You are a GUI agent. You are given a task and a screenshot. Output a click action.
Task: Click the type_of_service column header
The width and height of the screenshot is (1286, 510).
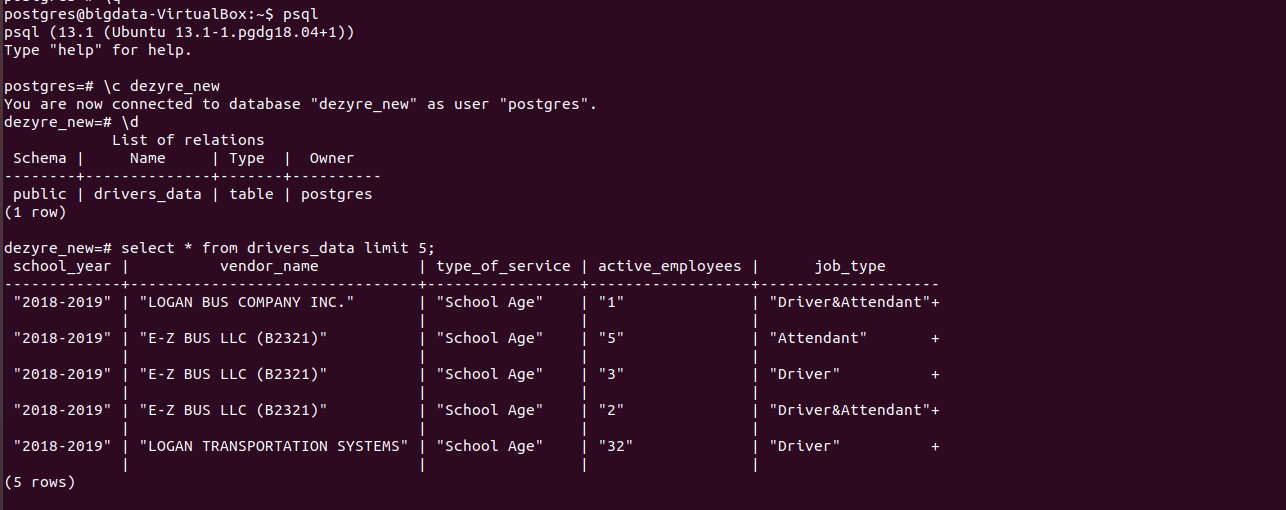pos(503,266)
